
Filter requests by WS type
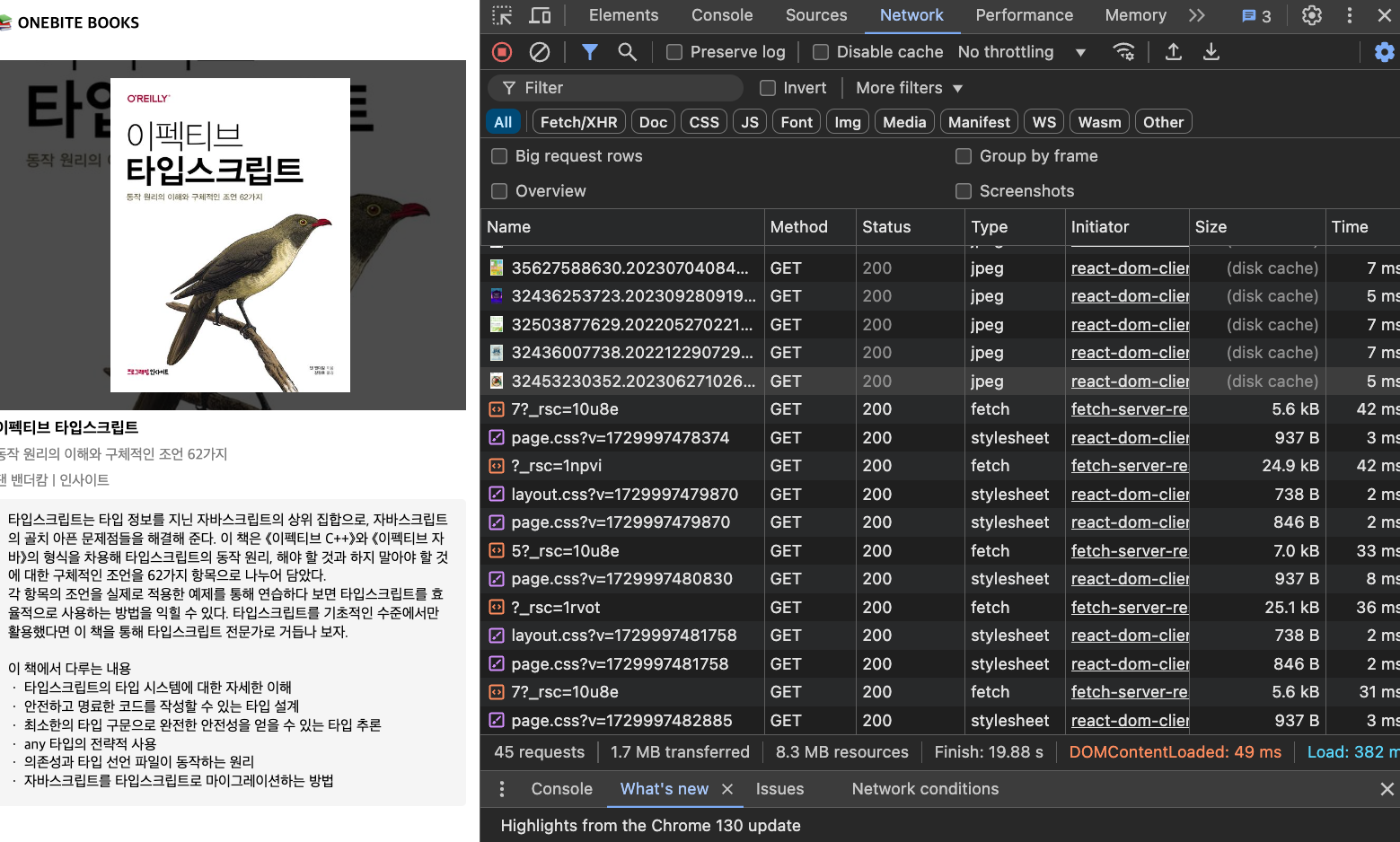[1043, 122]
